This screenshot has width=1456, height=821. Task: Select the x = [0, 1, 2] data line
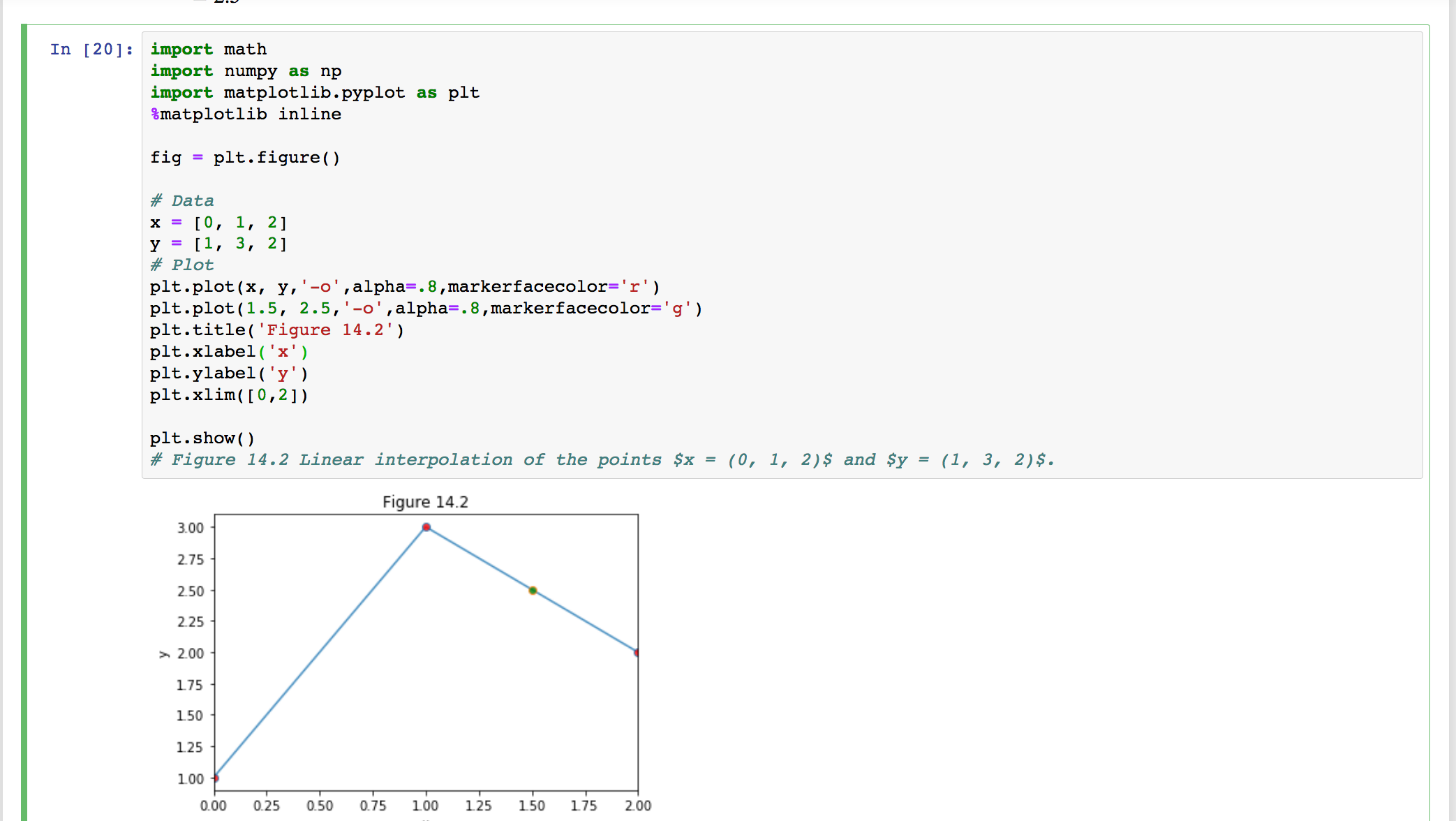(218, 222)
